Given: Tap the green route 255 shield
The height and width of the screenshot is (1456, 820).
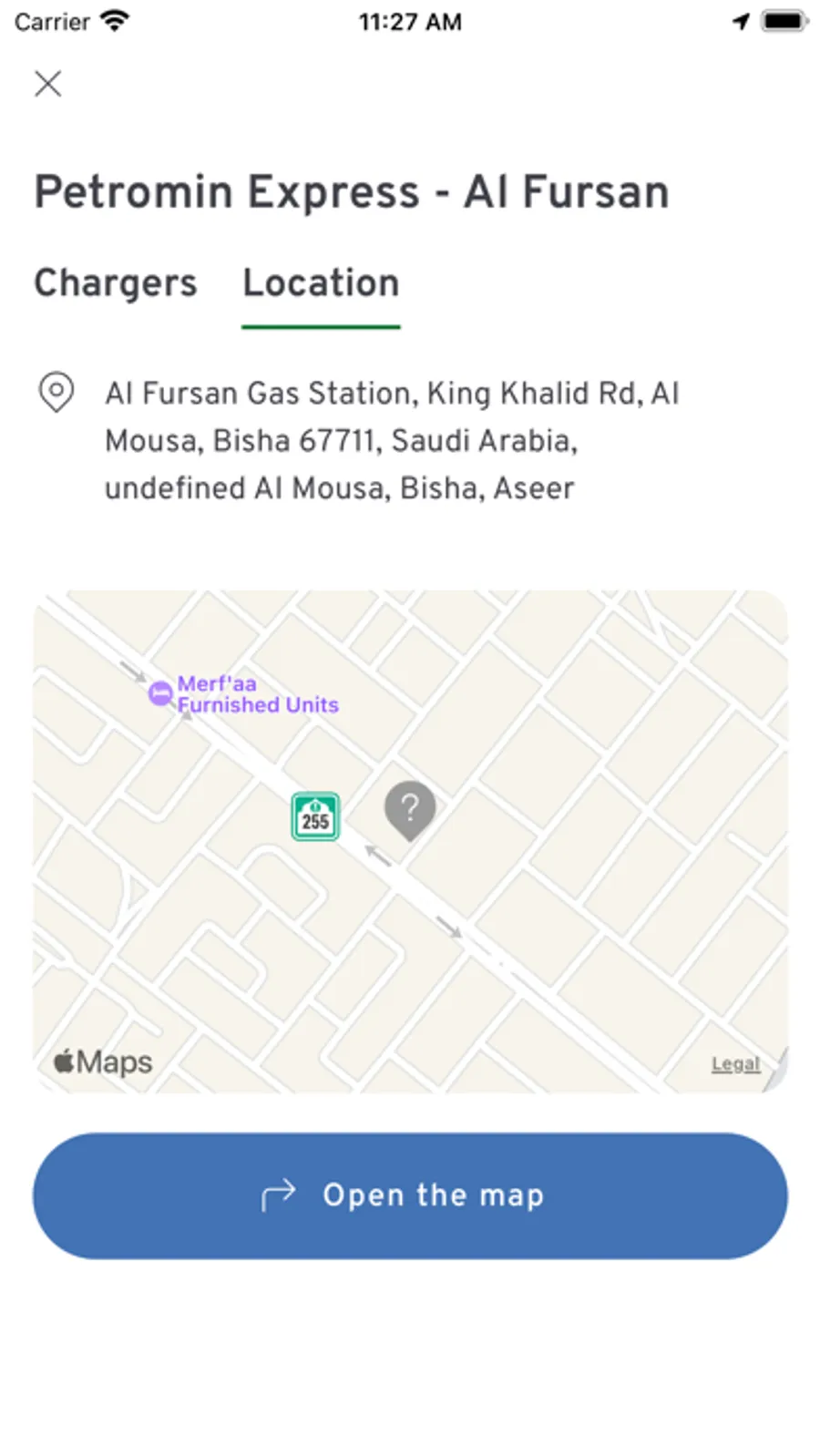Looking at the screenshot, I should pyautogui.click(x=315, y=816).
